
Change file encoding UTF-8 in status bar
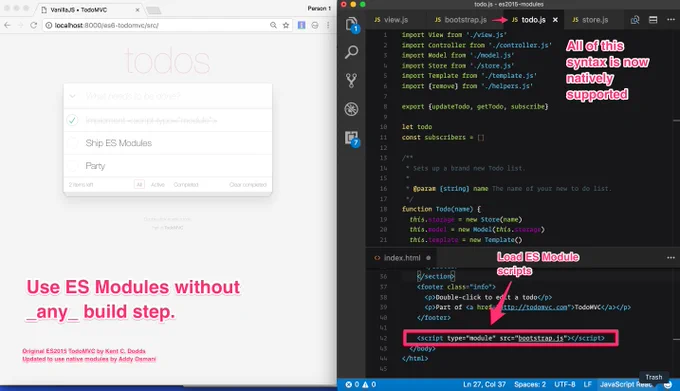pyautogui.click(x=565, y=384)
